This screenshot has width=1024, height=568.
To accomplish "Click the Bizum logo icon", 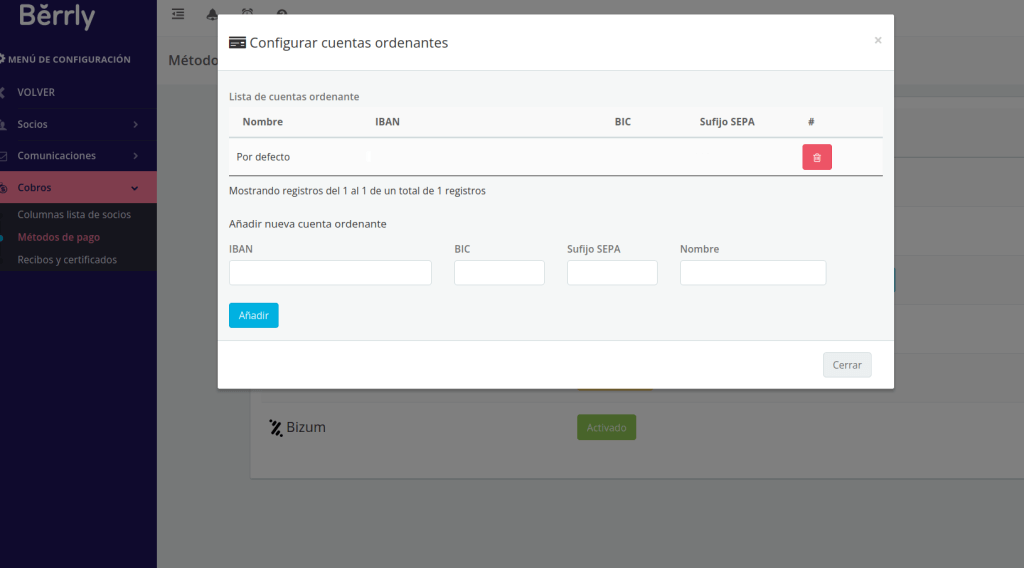I will tap(276, 428).
